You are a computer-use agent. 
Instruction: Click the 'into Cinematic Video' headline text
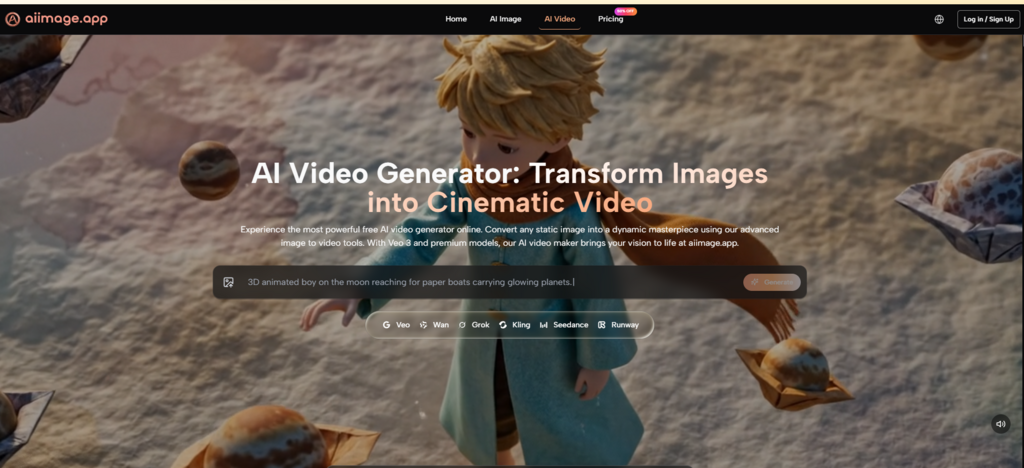(x=509, y=202)
